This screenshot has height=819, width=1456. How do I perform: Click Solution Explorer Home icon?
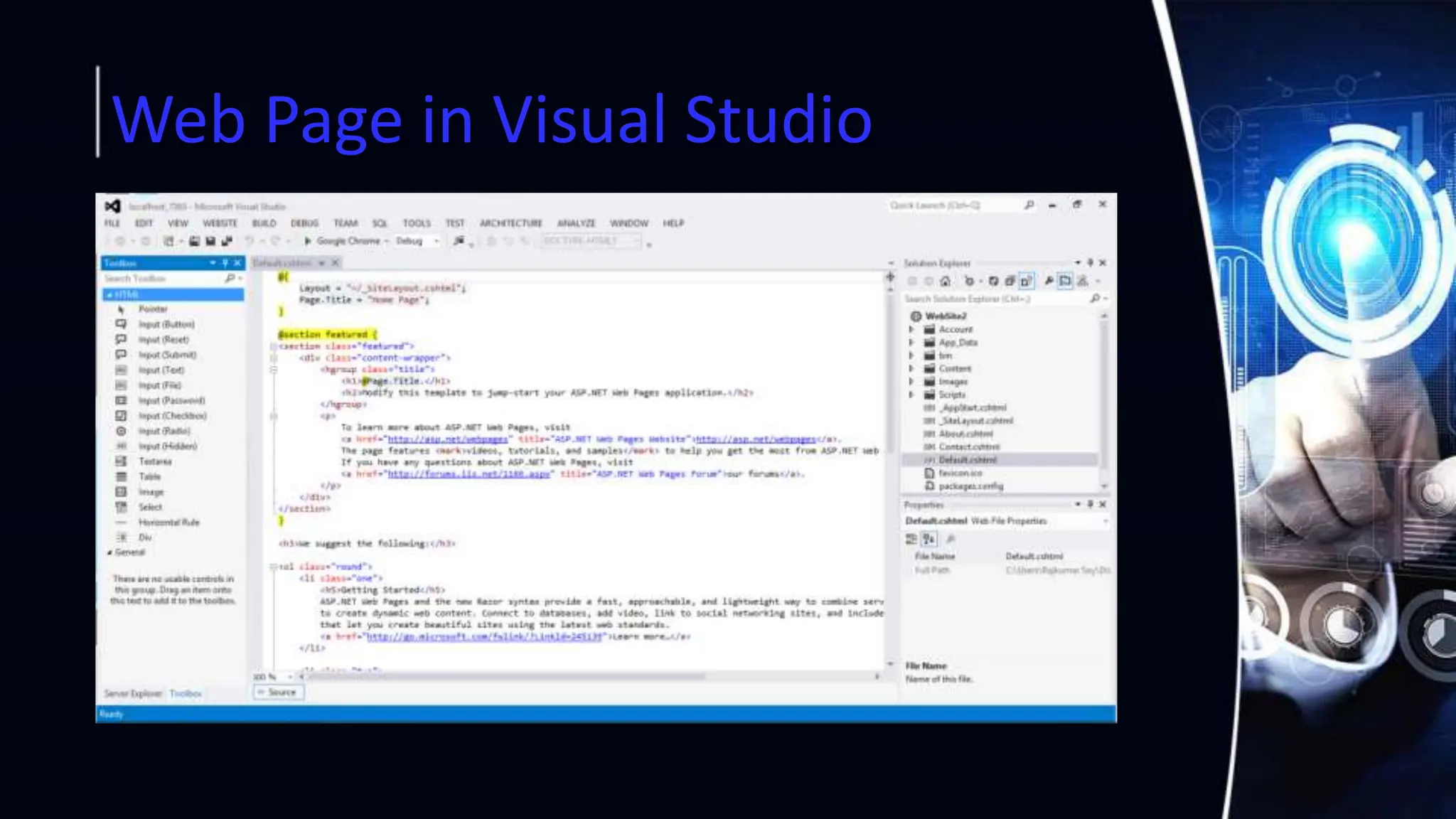point(945,282)
